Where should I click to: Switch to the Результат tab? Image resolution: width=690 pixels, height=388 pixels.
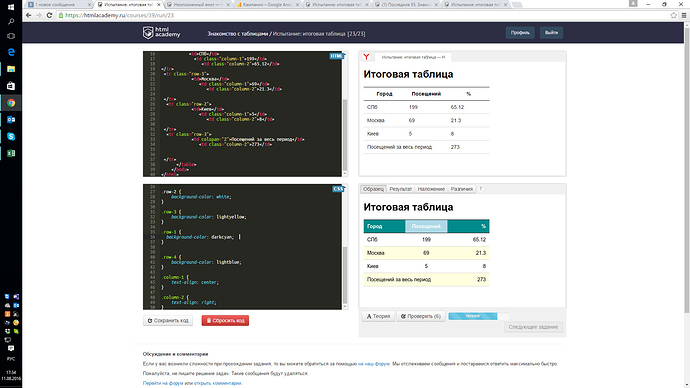400,189
